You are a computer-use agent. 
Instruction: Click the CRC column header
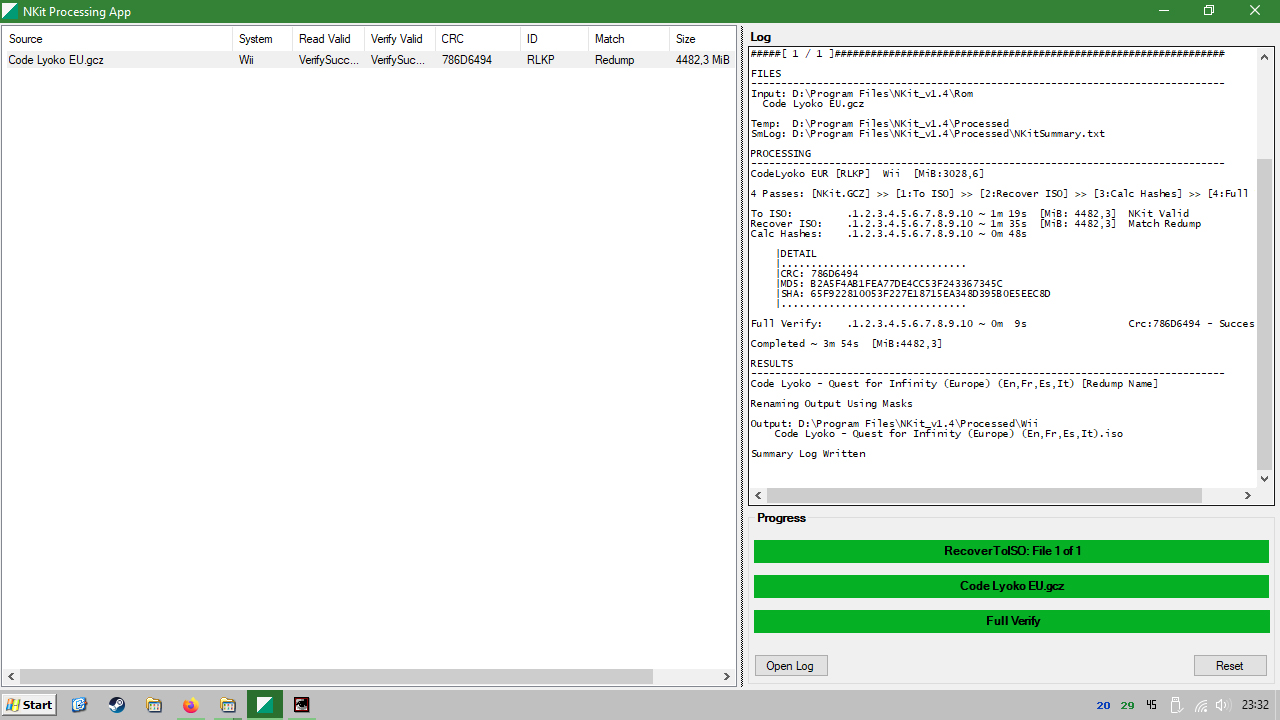click(x=478, y=39)
